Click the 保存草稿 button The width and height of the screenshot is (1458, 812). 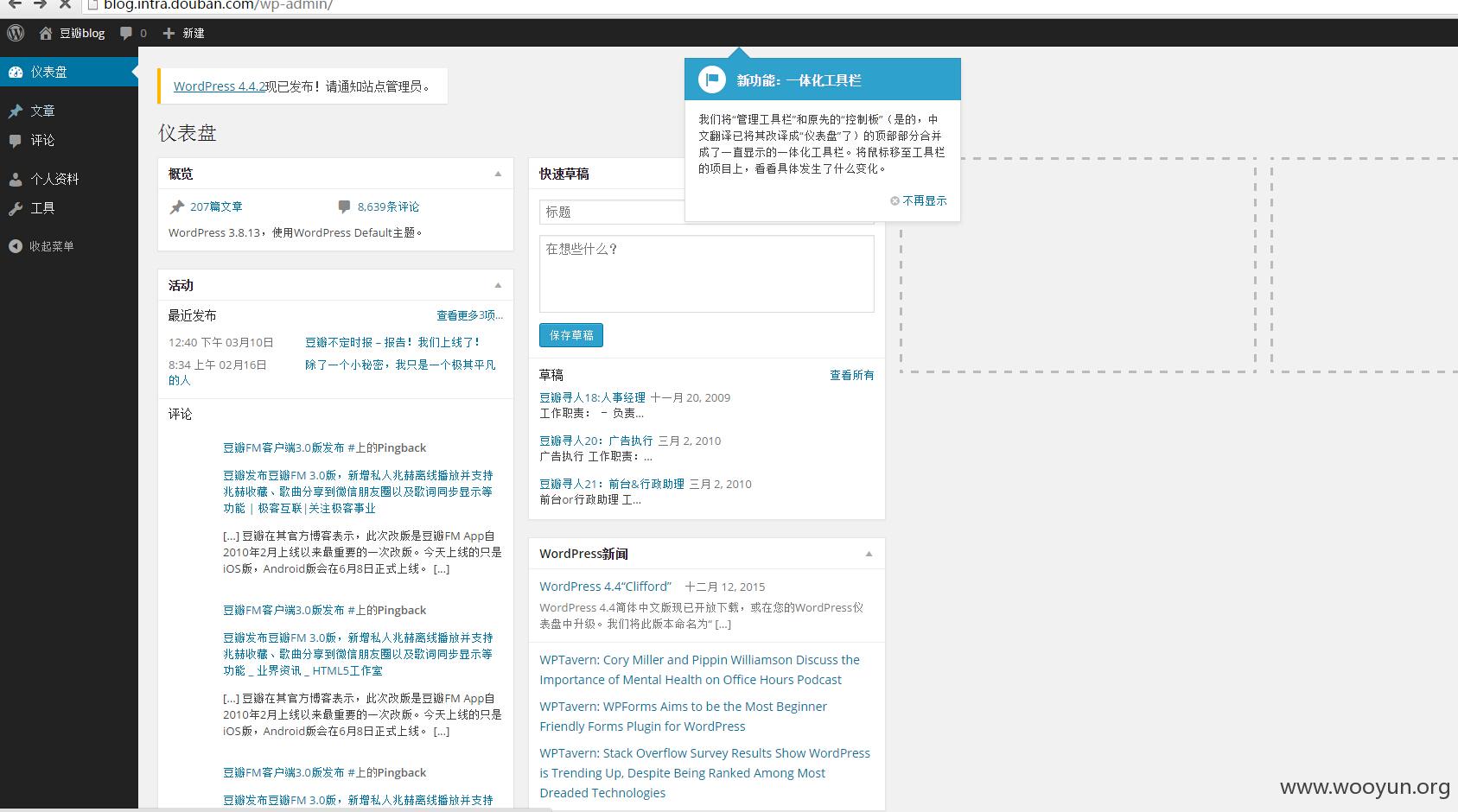click(x=571, y=335)
